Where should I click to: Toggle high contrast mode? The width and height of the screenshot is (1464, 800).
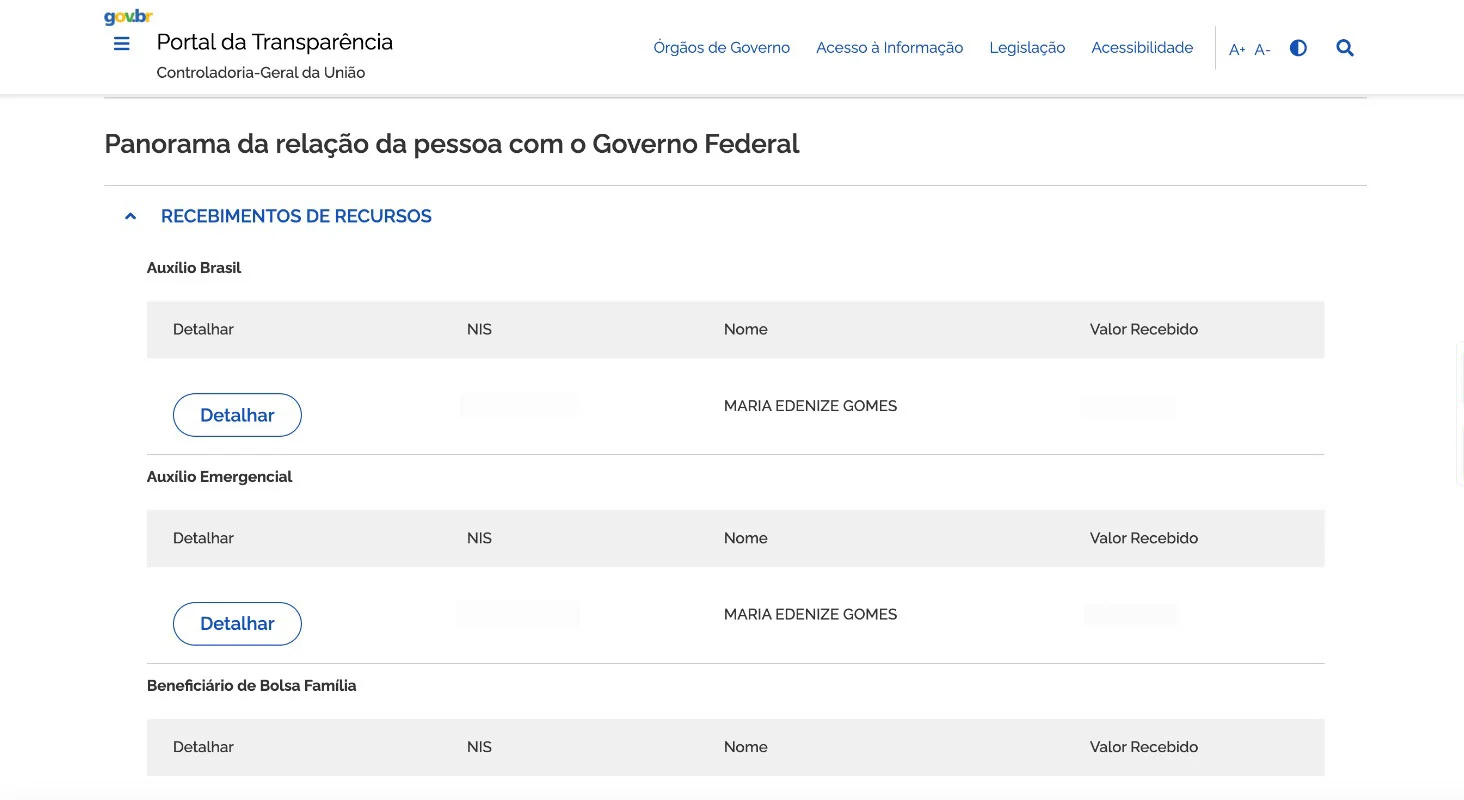(x=1298, y=48)
